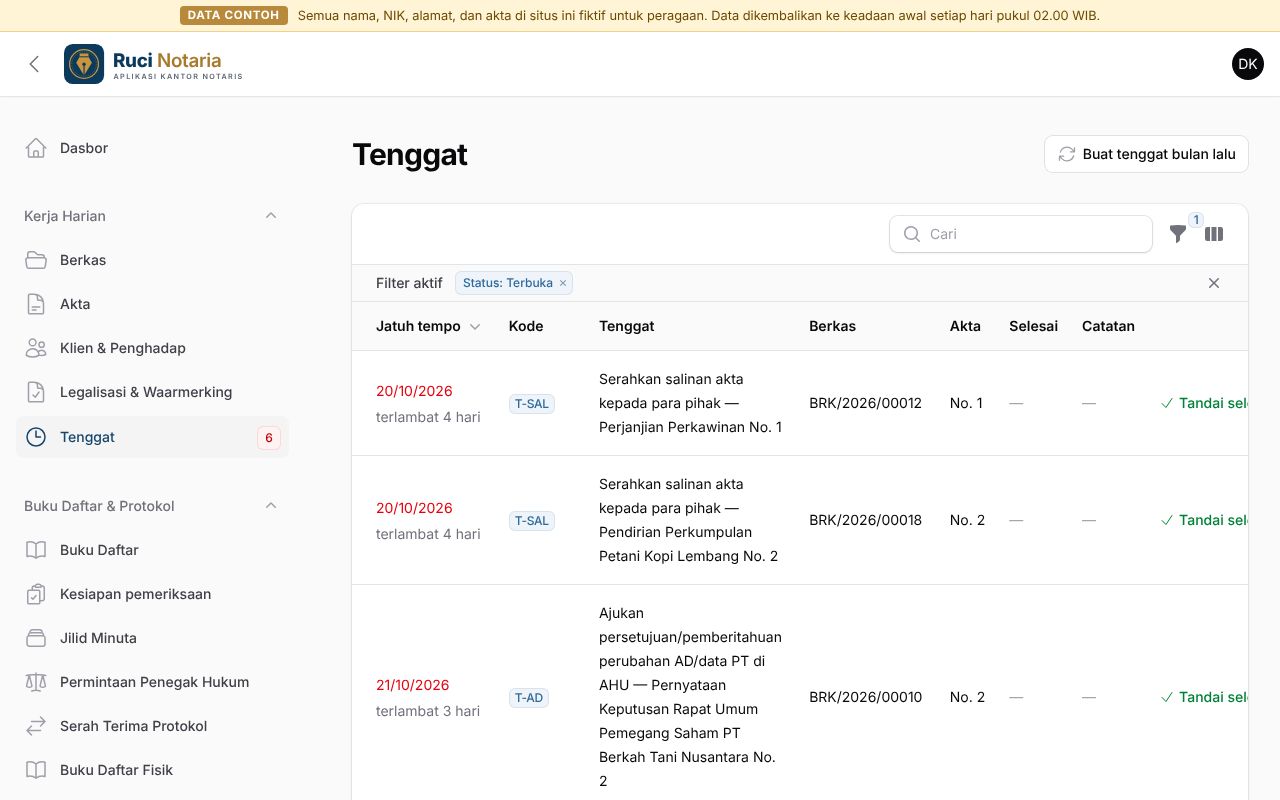Open Serah Terima Protokol page

(153, 726)
